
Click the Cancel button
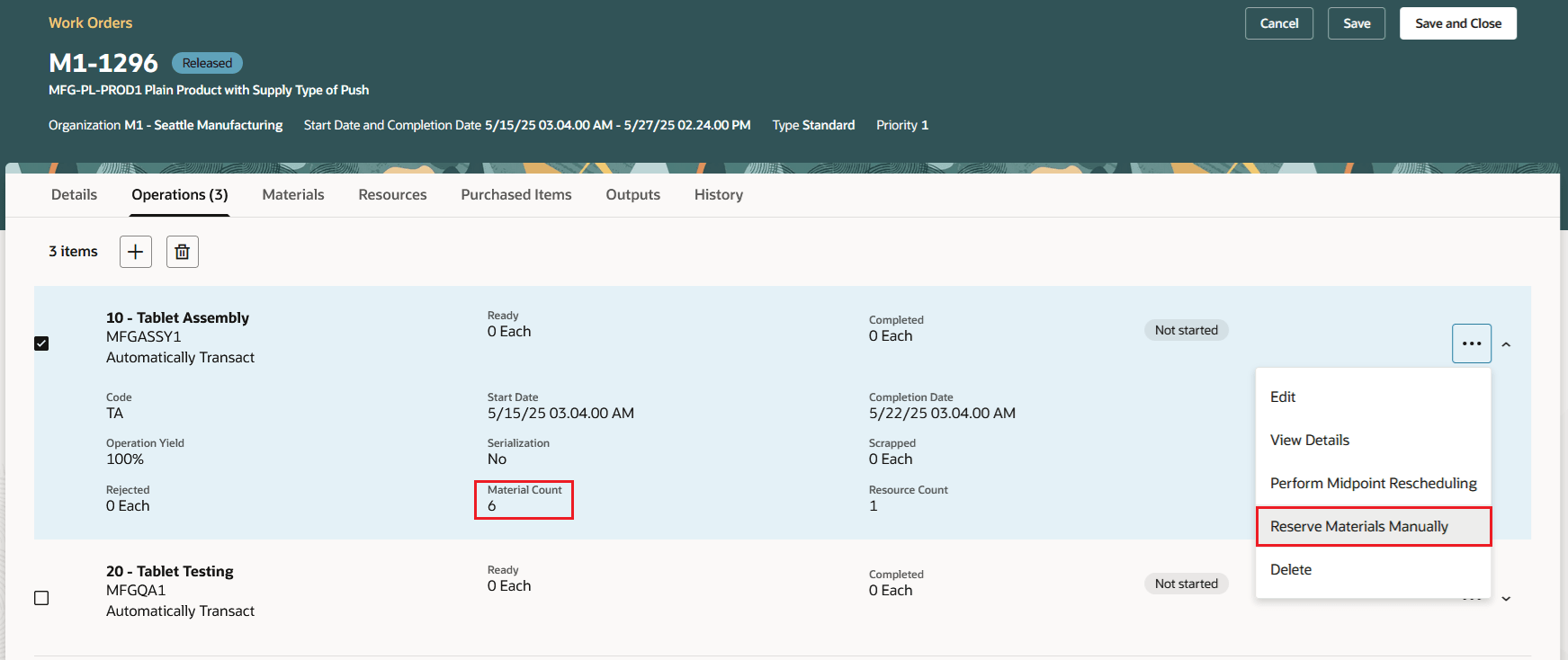coord(1279,23)
